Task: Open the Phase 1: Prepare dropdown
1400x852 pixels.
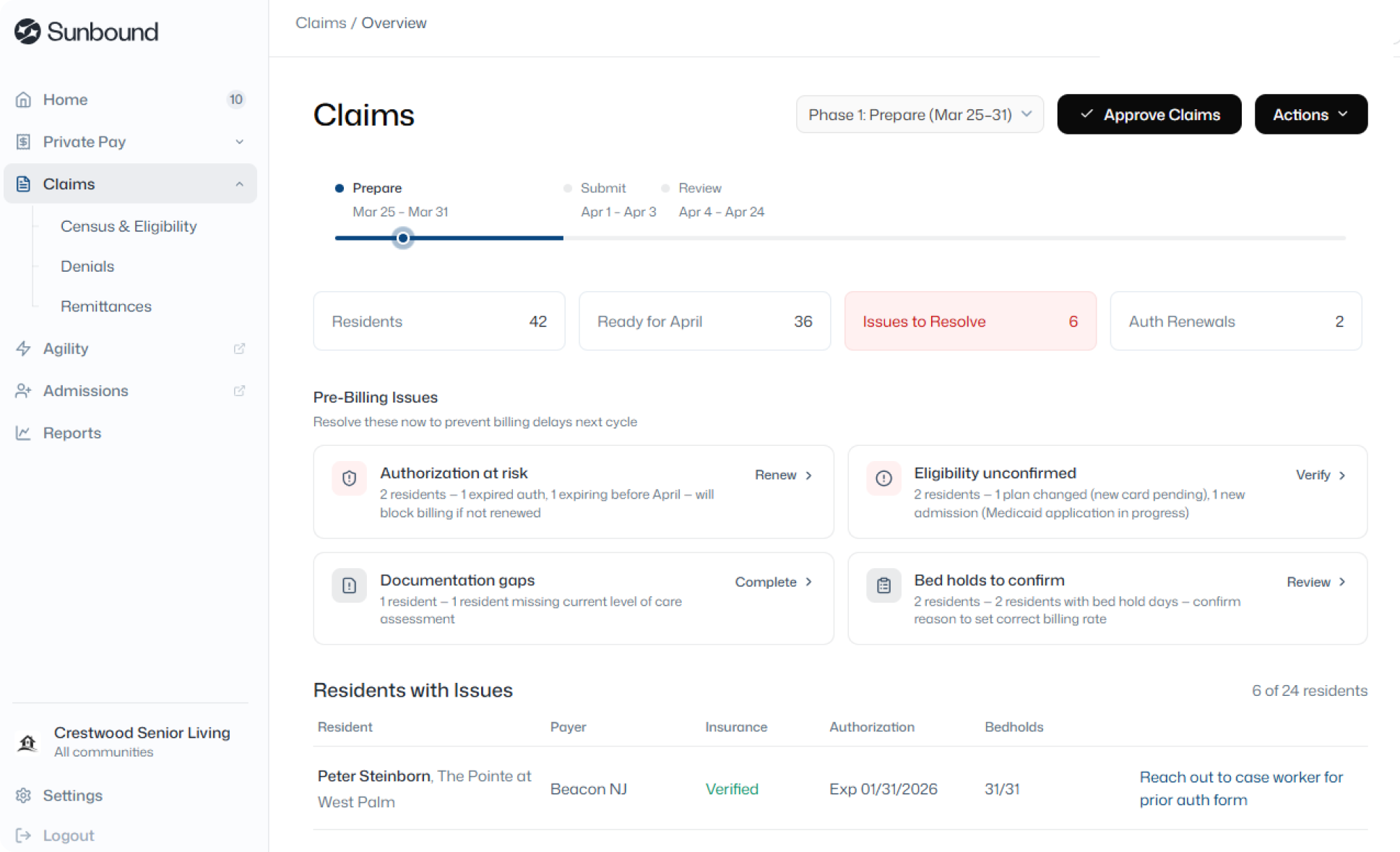Action: 919,114
